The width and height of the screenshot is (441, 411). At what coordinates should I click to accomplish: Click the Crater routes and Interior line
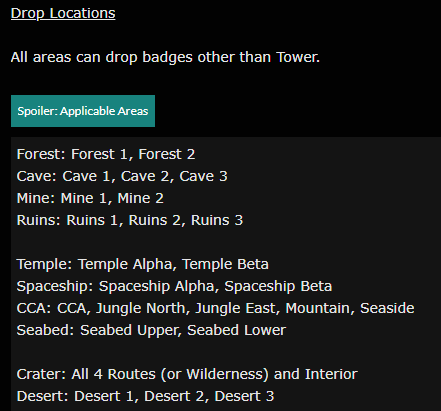pyautogui.click(x=187, y=374)
